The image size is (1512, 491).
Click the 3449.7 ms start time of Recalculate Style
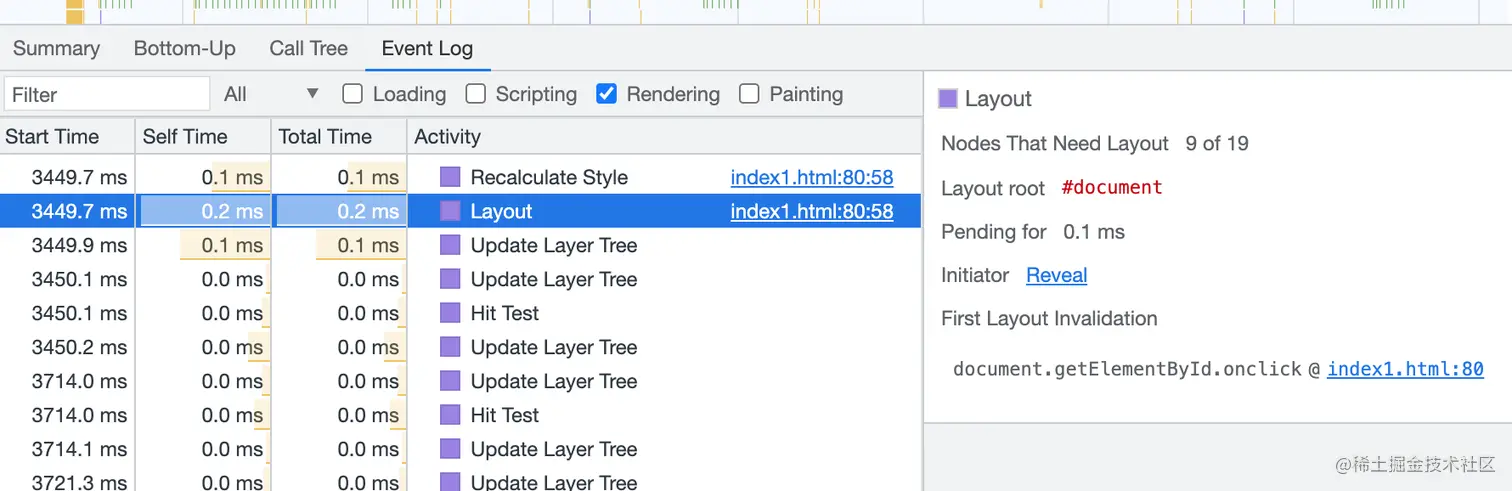pyautogui.click(x=79, y=177)
